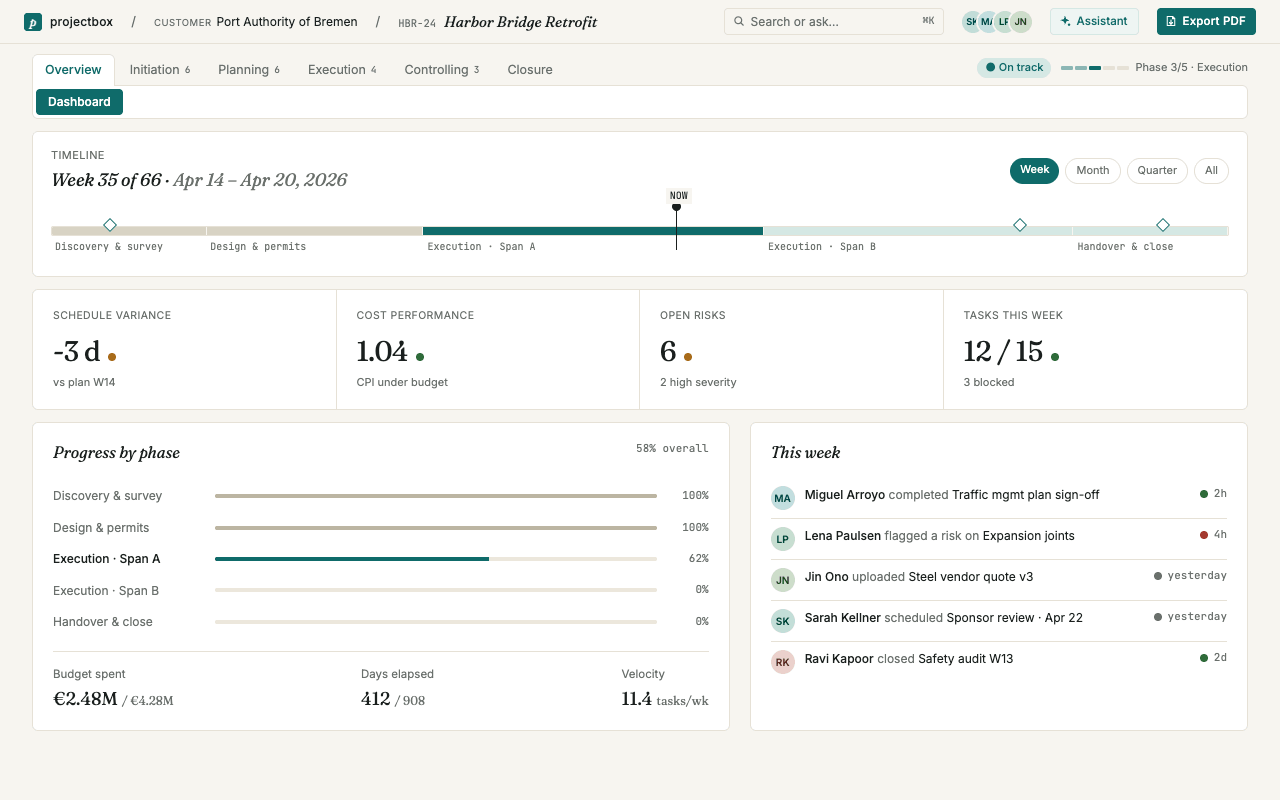Open the Closure tab

530,70
